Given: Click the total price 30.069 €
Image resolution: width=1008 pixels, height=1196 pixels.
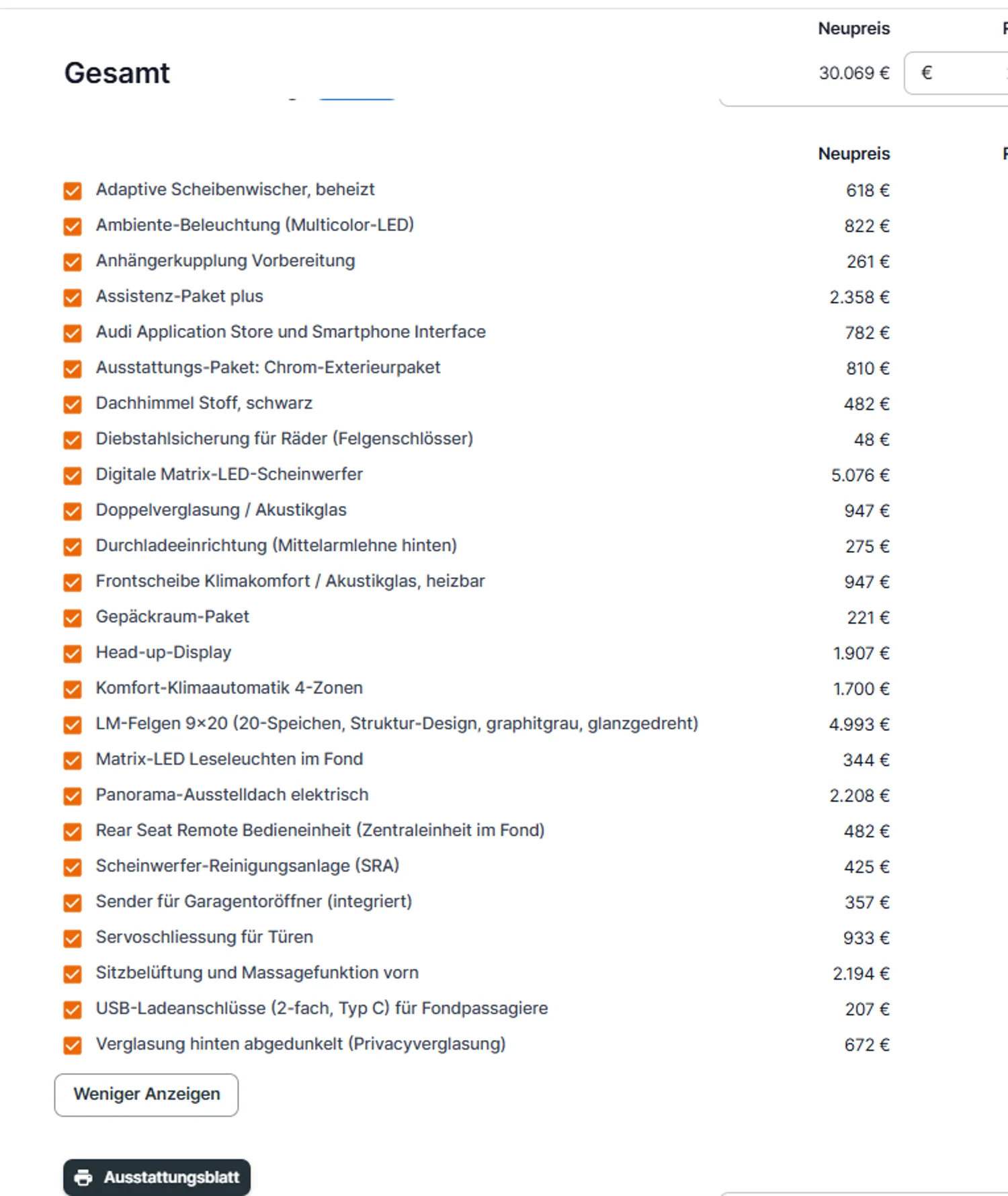Looking at the screenshot, I should click(x=854, y=73).
